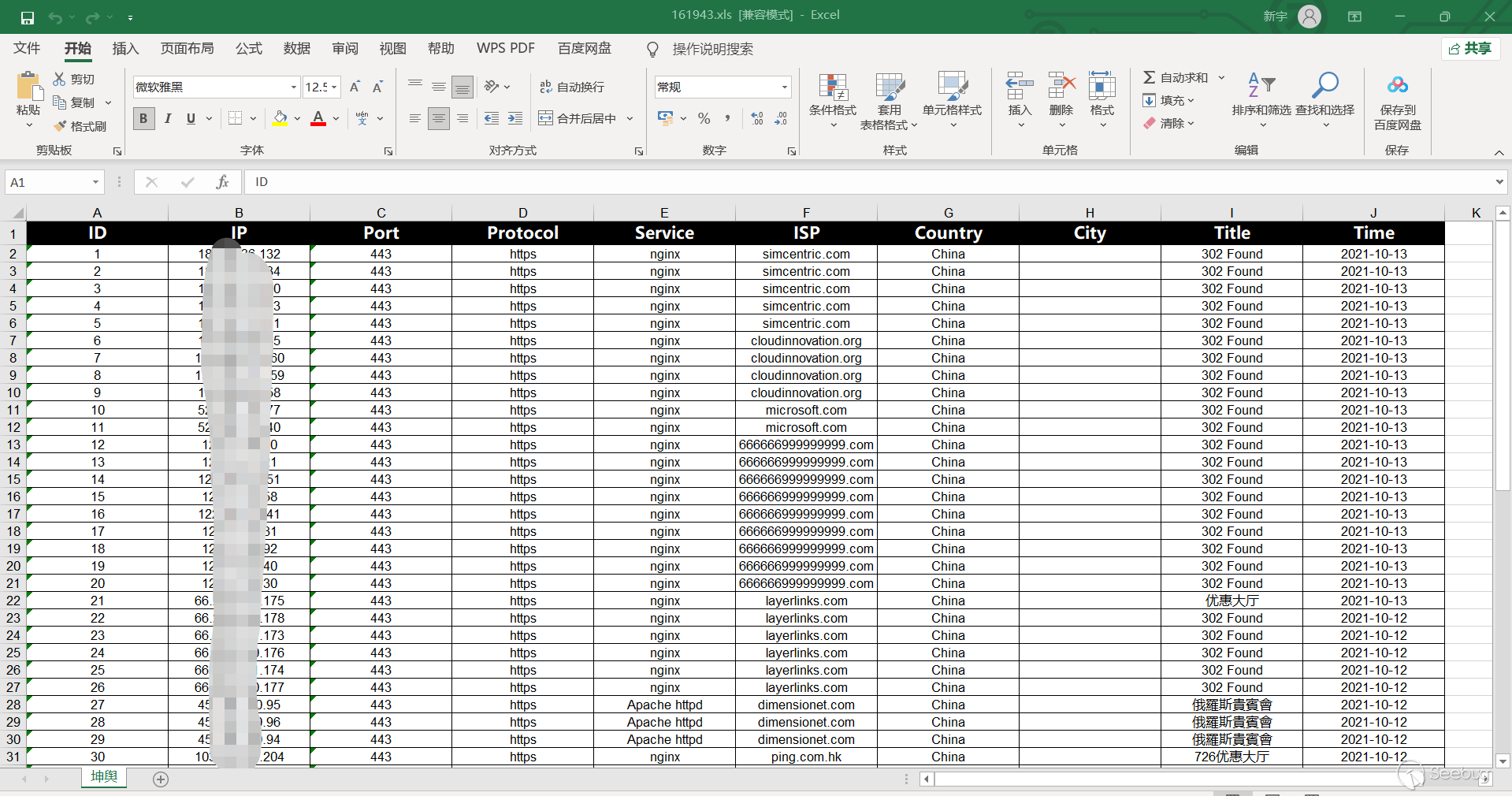Apply top vertical alignment

[x=415, y=87]
